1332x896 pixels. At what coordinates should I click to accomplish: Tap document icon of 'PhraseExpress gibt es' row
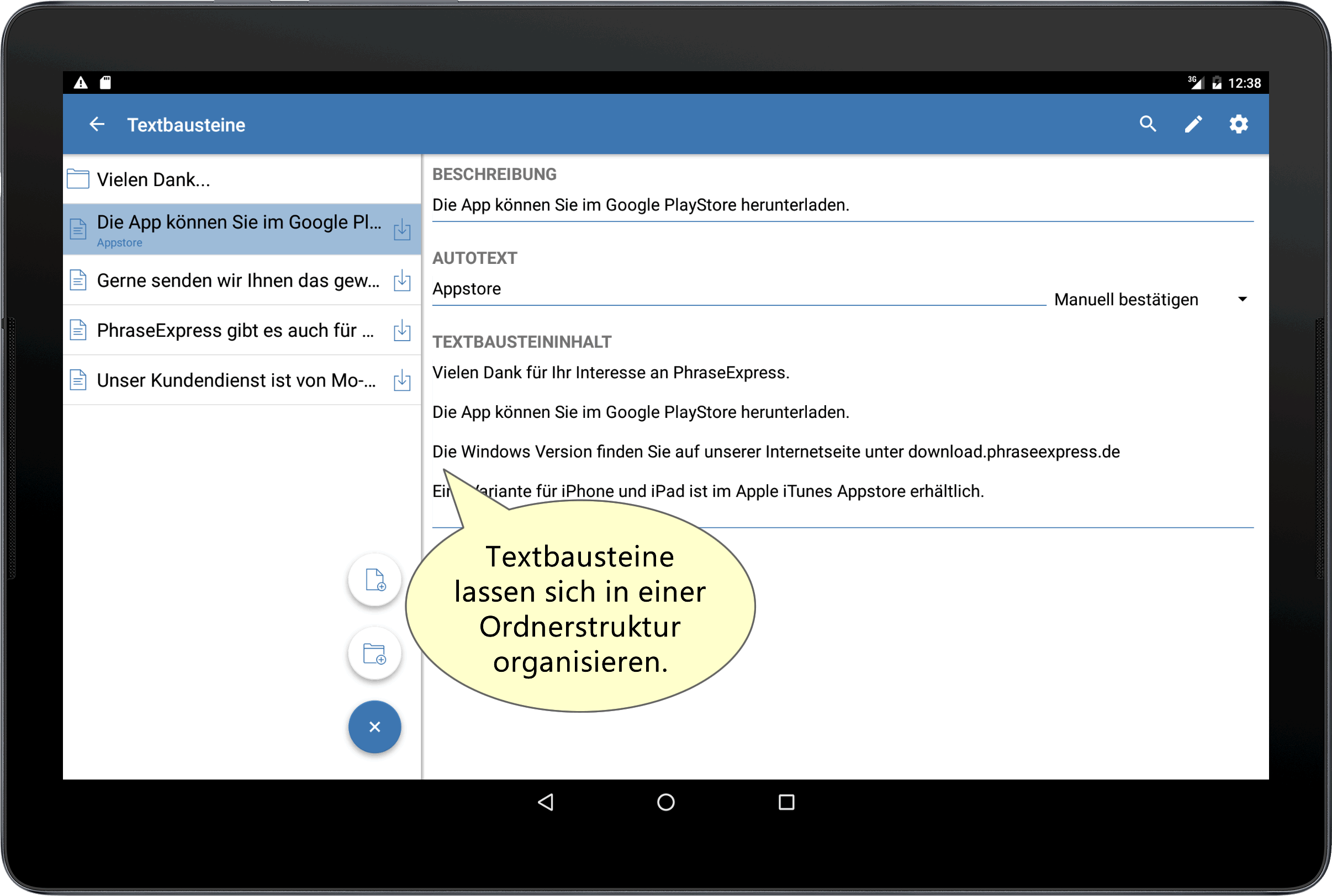(78, 330)
